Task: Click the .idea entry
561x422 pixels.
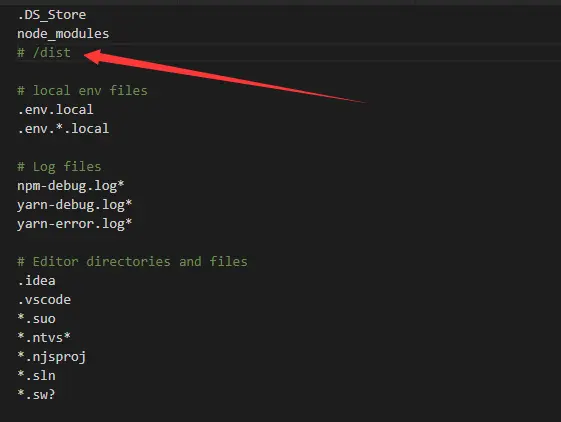Action: pos(36,281)
